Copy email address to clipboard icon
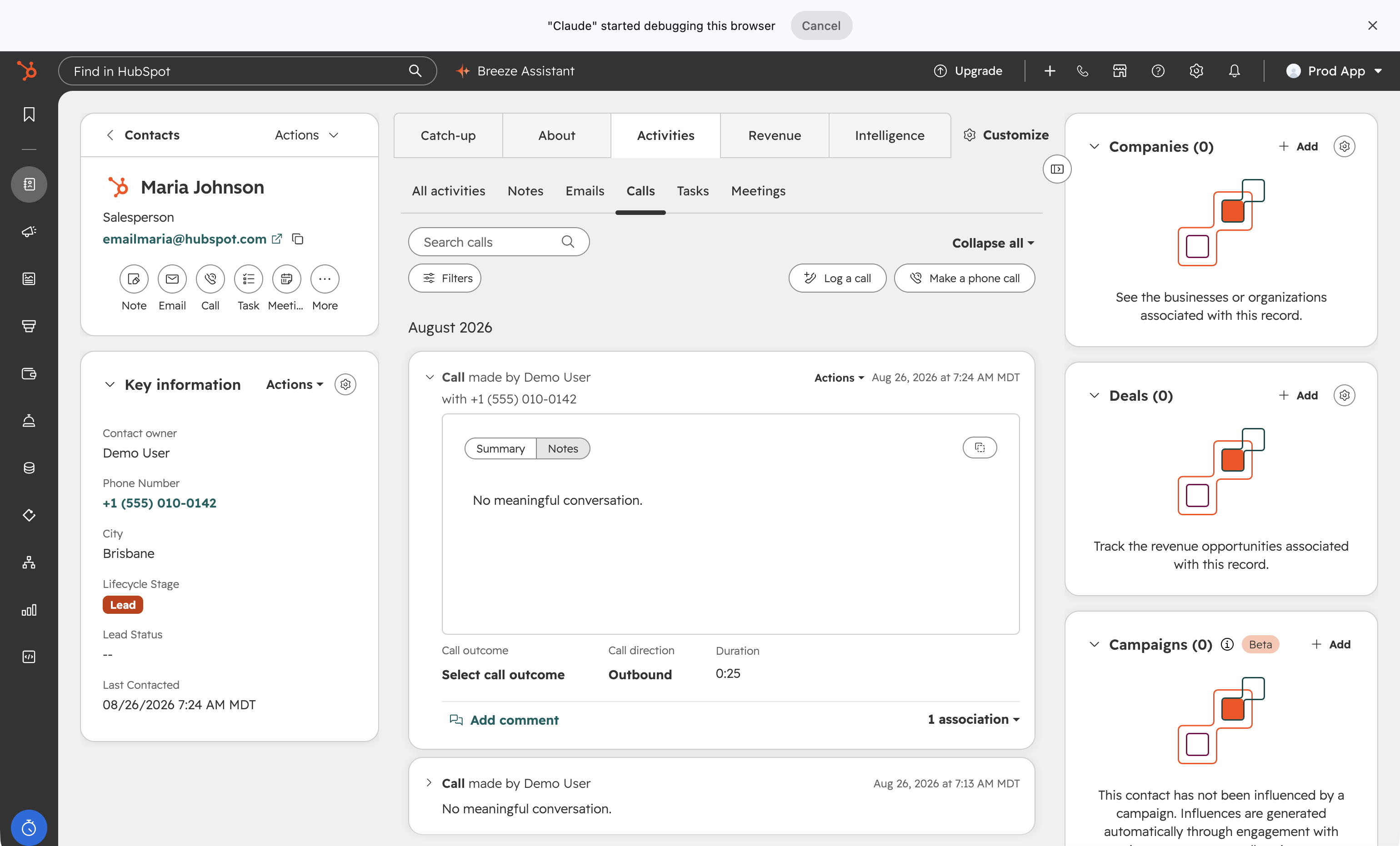Image resolution: width=1400 pixels, height=846 pixels. (298, 239)
